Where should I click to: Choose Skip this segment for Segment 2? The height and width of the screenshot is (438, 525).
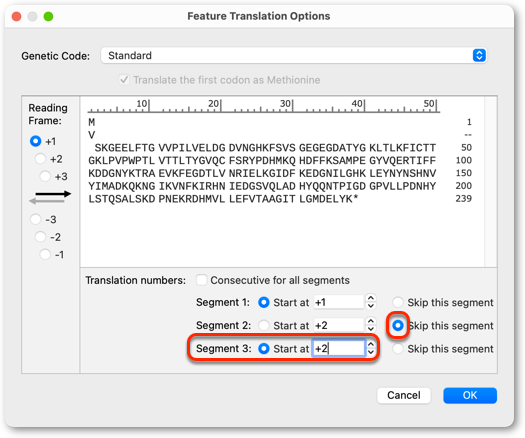pos(398,325)
